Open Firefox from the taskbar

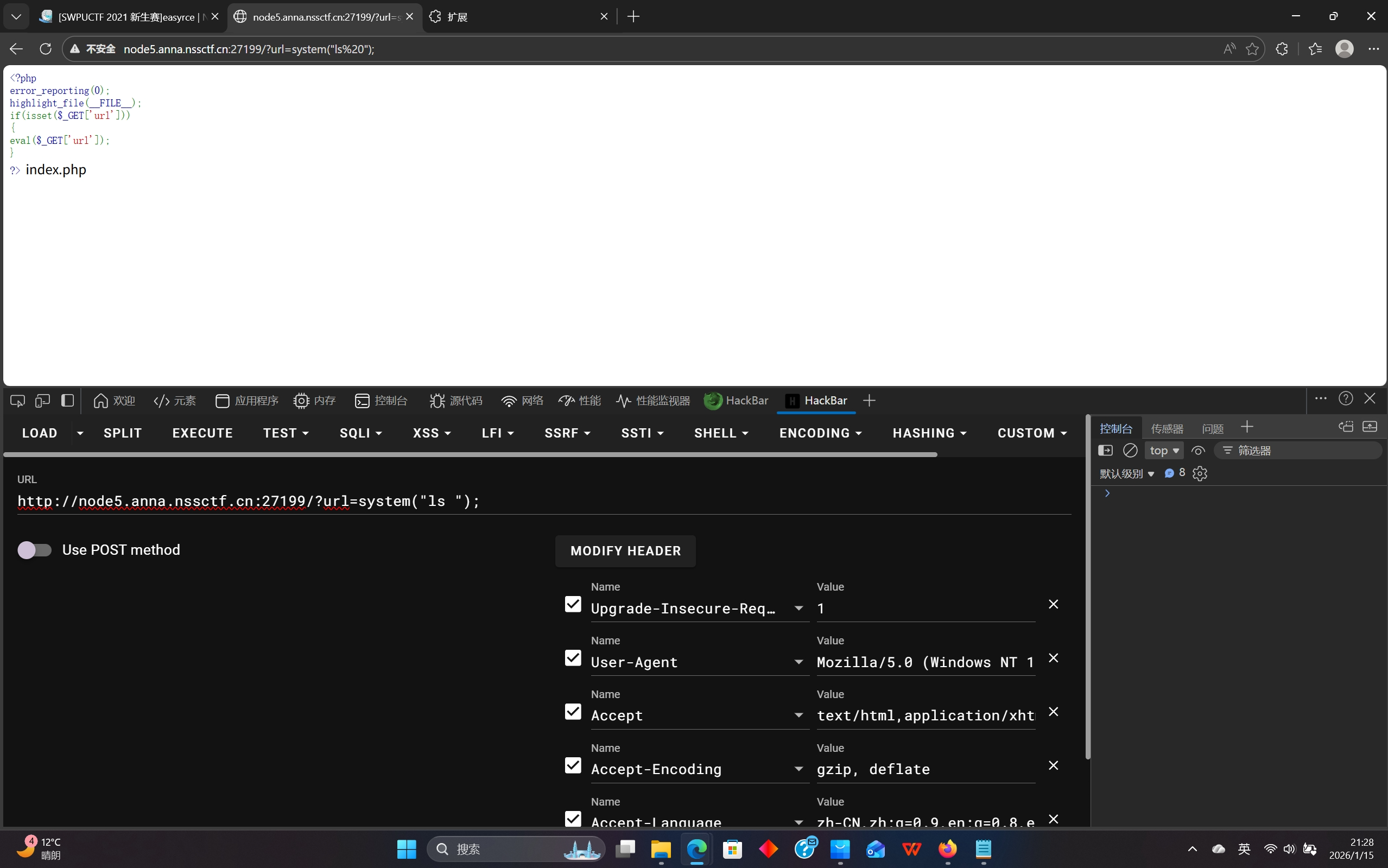pos(947,848)
